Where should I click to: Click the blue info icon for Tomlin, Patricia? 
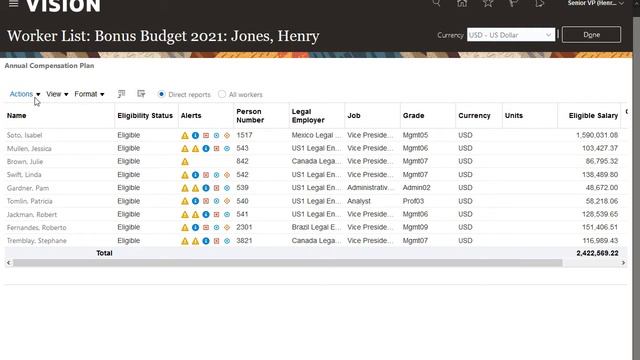(196, 201)
